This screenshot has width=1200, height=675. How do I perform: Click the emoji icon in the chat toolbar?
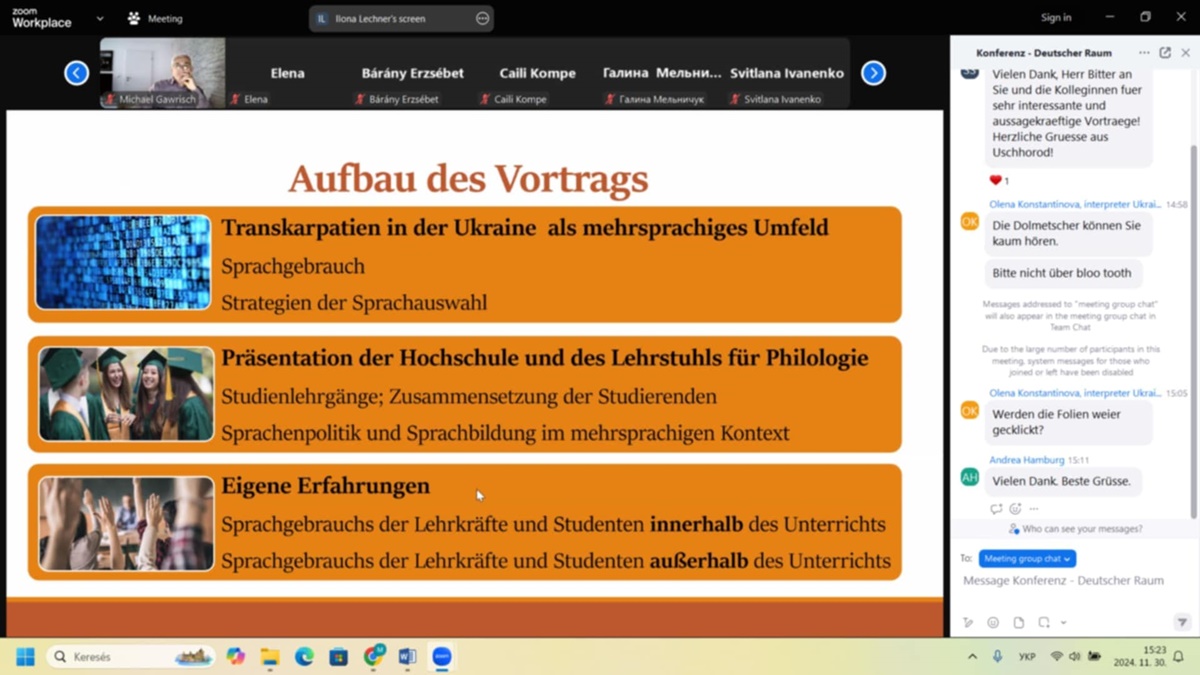[x=993, y=622]
